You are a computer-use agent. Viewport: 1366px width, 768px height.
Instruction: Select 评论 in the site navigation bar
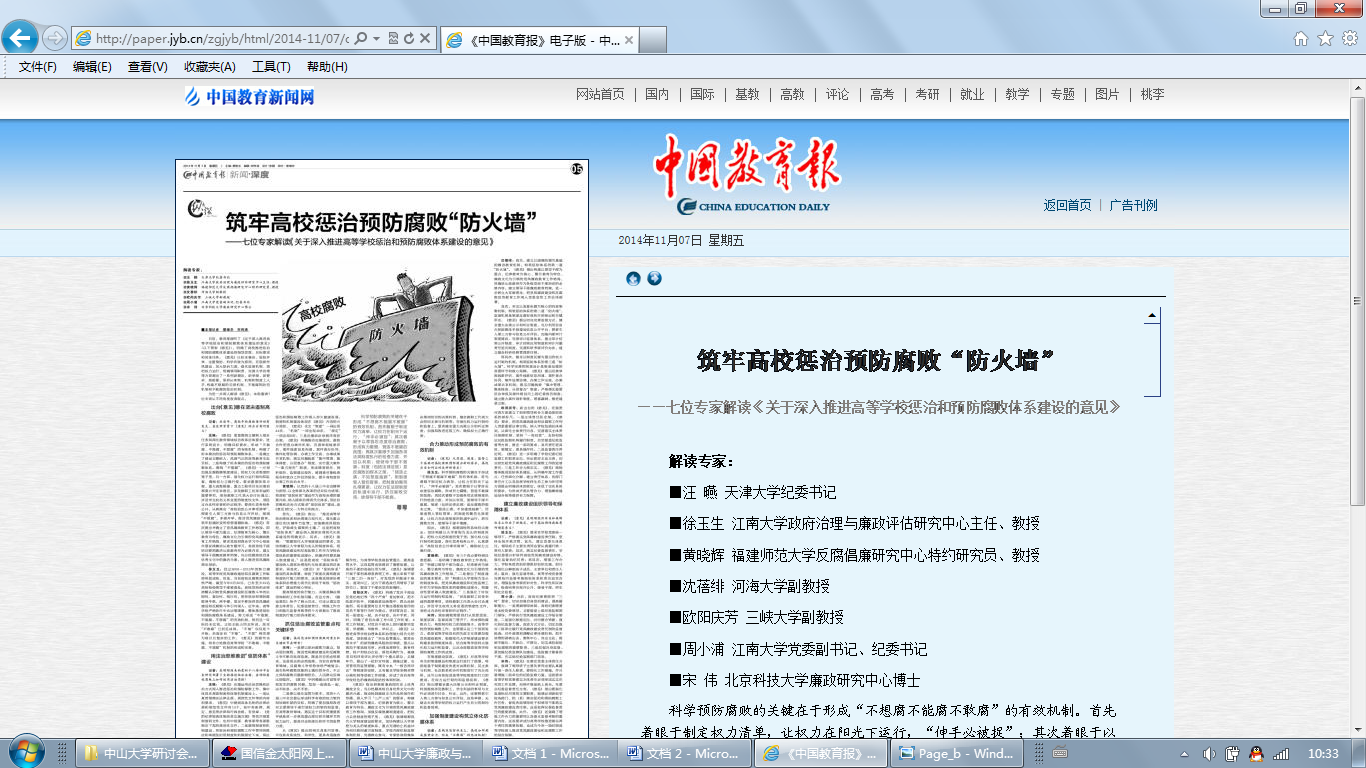point(836,94)
